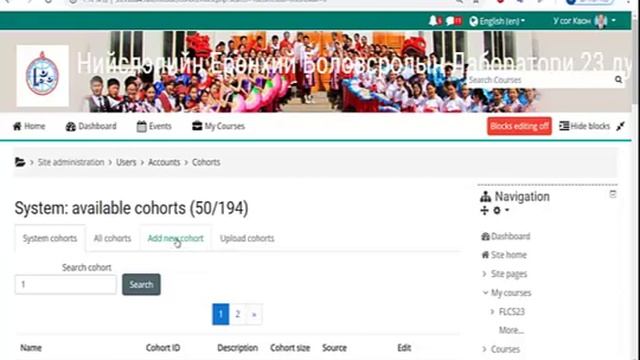The width and height of the screenshot is (640, 360).
Task: Open the user account menu
Action: (x=584, y=21)
